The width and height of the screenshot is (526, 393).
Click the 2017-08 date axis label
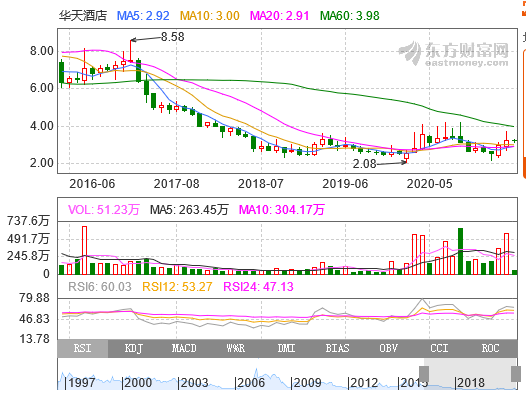click(176, 184)
